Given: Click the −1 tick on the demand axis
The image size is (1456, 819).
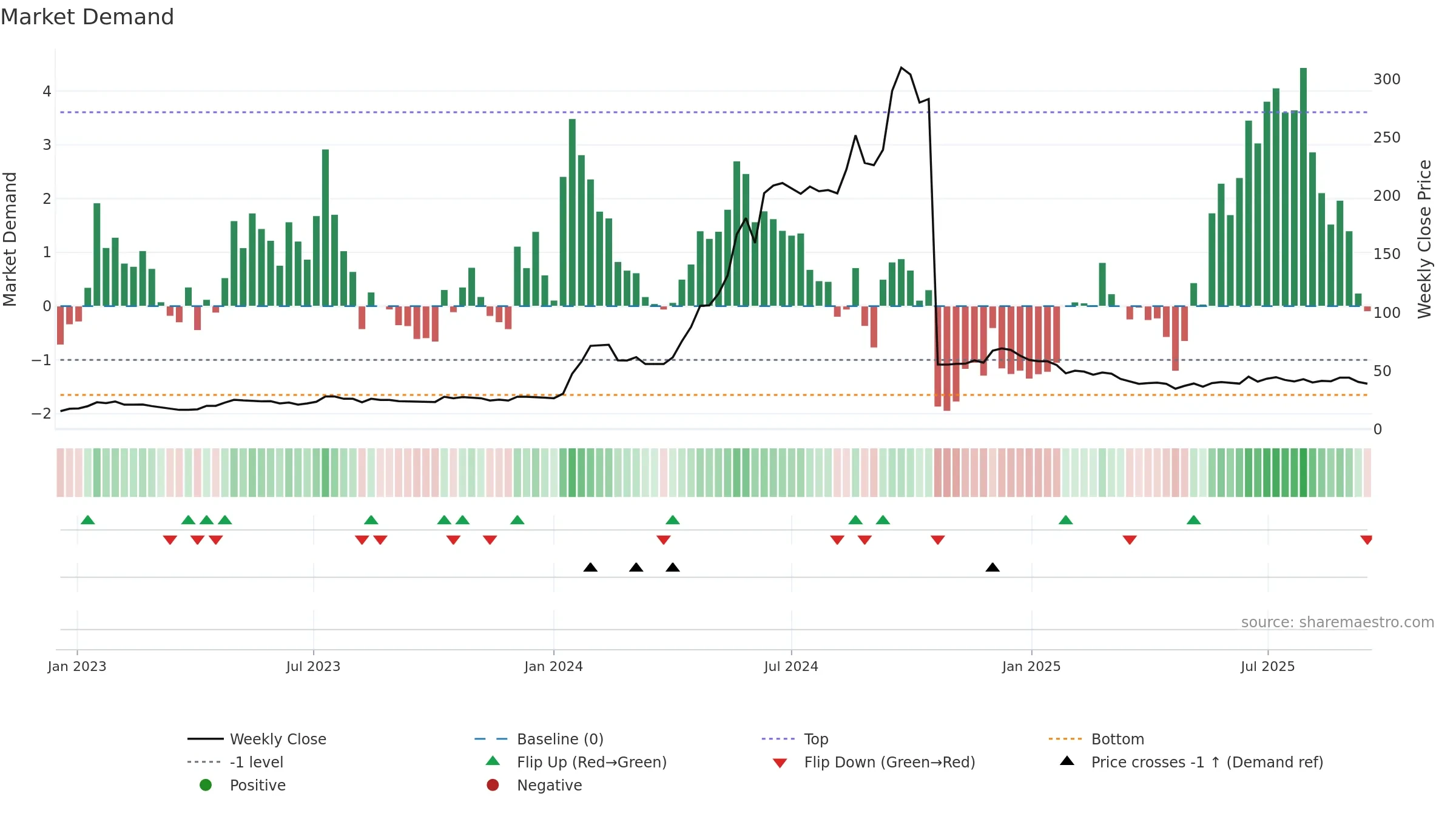Looking at the screenshot, I should pos(41,360).
